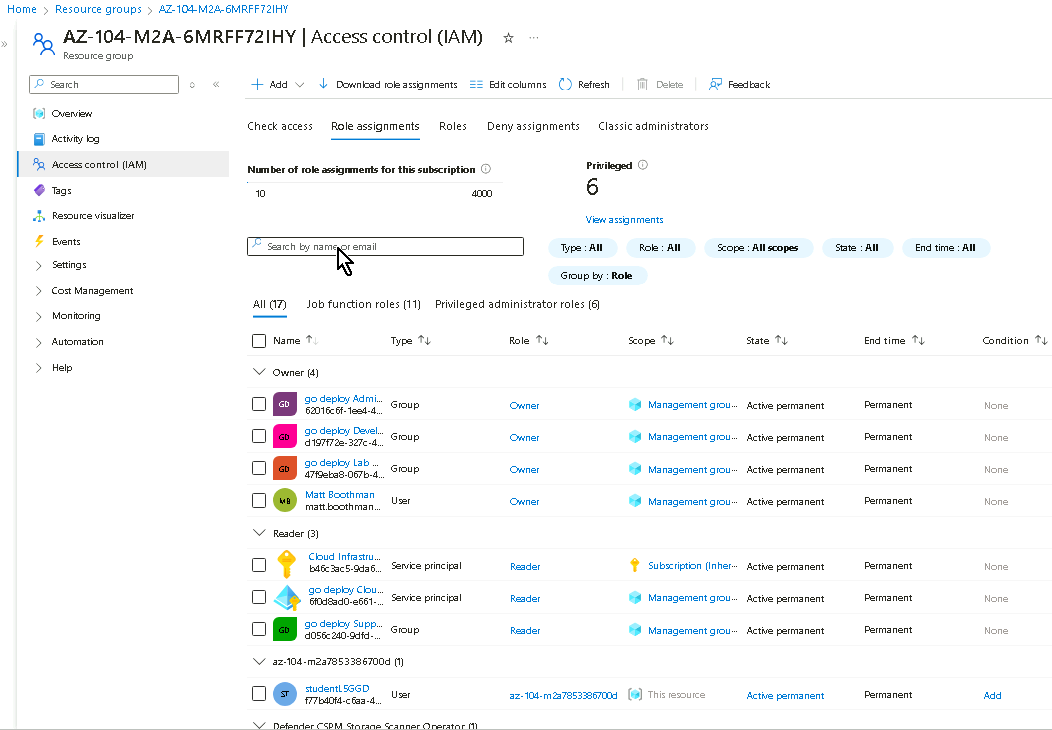Switch to Check access tab
This screenshot has height=730, width=1052.
point(280,126)
